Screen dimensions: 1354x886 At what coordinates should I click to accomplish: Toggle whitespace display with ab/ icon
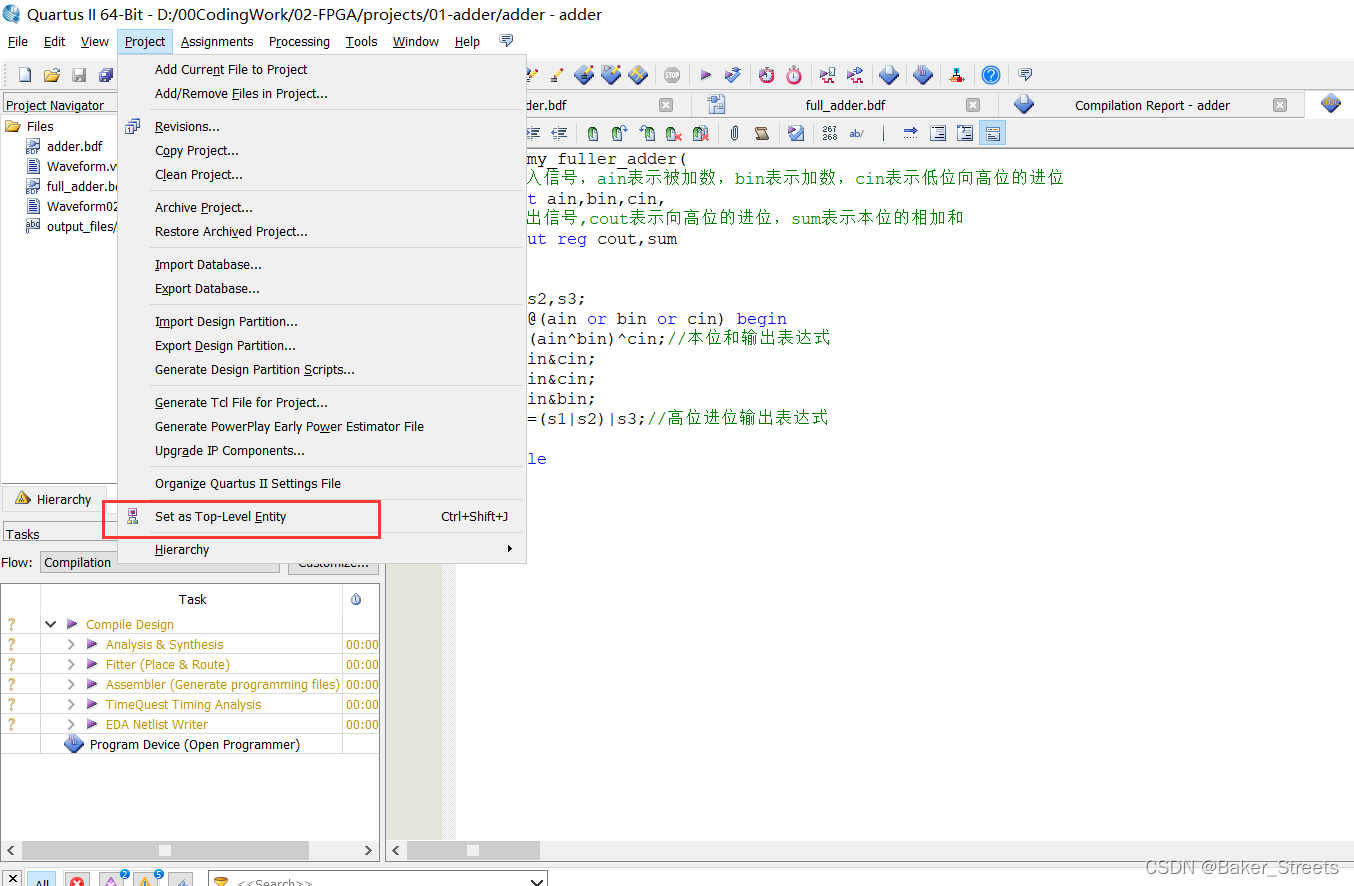pyautogui.click(x=856, y=133)
